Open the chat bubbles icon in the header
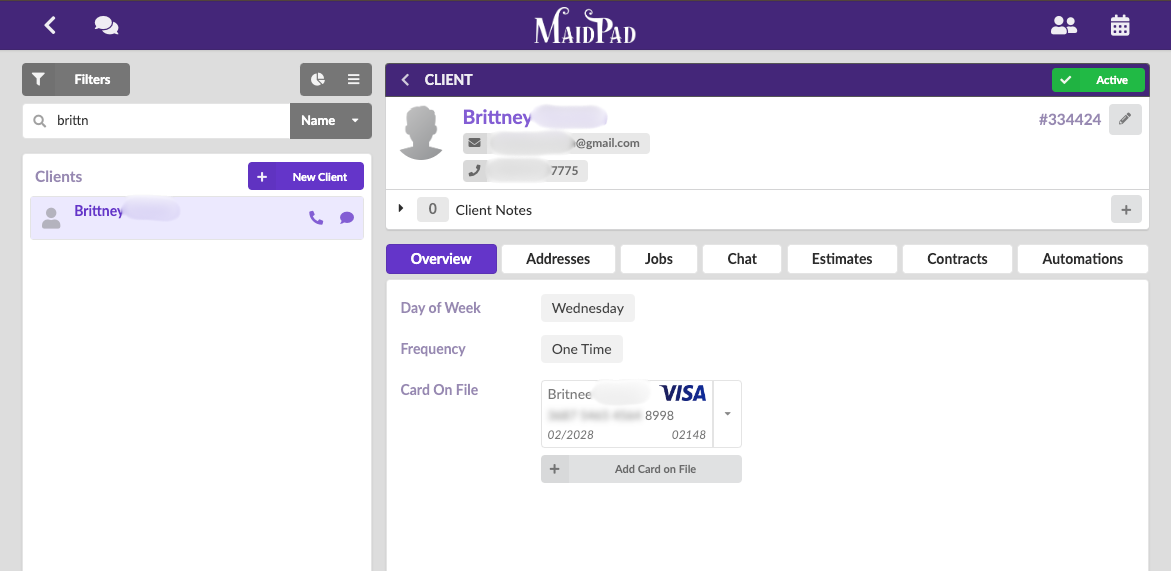 pyautogui.click(x=106, y=25)
